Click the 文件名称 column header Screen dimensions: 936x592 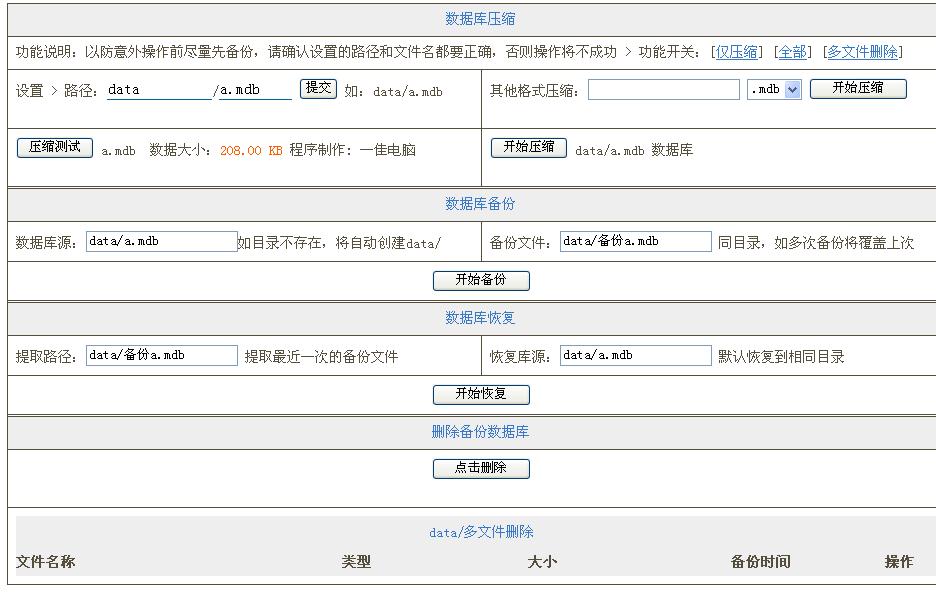pyautogui.click(x=38, y=562)
